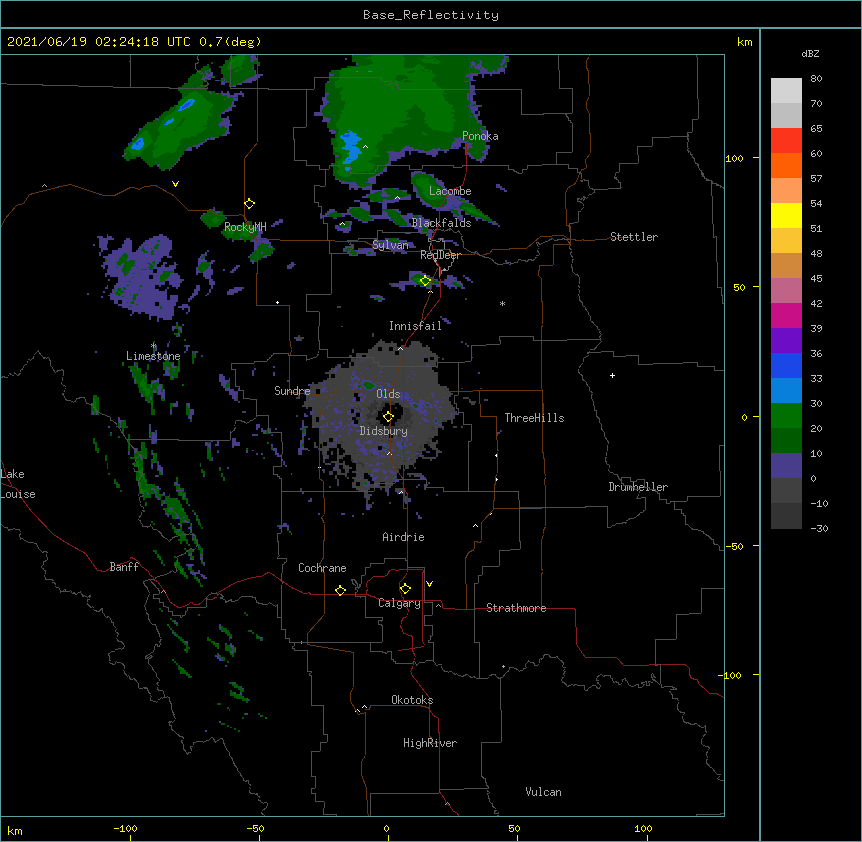Click the yellow v marker northeast of Calgary
862x842 pixels.
pyautogui.click(x=429, y=584)
